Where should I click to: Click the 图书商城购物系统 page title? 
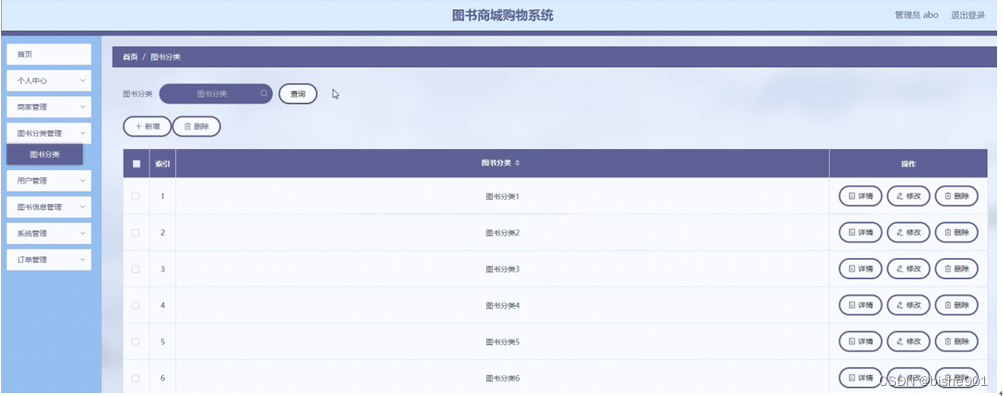(x=502, y=15)
